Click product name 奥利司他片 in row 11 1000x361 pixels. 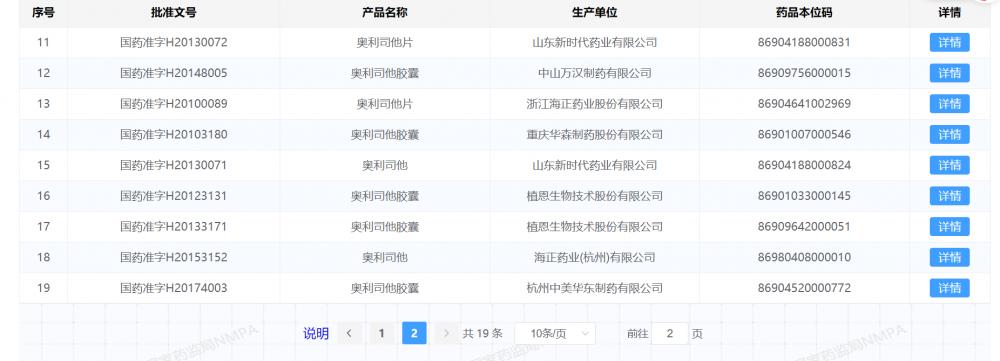point(385,43)
